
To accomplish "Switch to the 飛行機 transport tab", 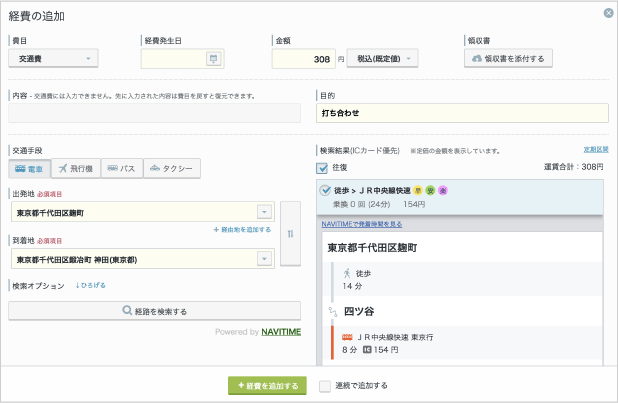I will pyautogui.click(x=76, y=168).
